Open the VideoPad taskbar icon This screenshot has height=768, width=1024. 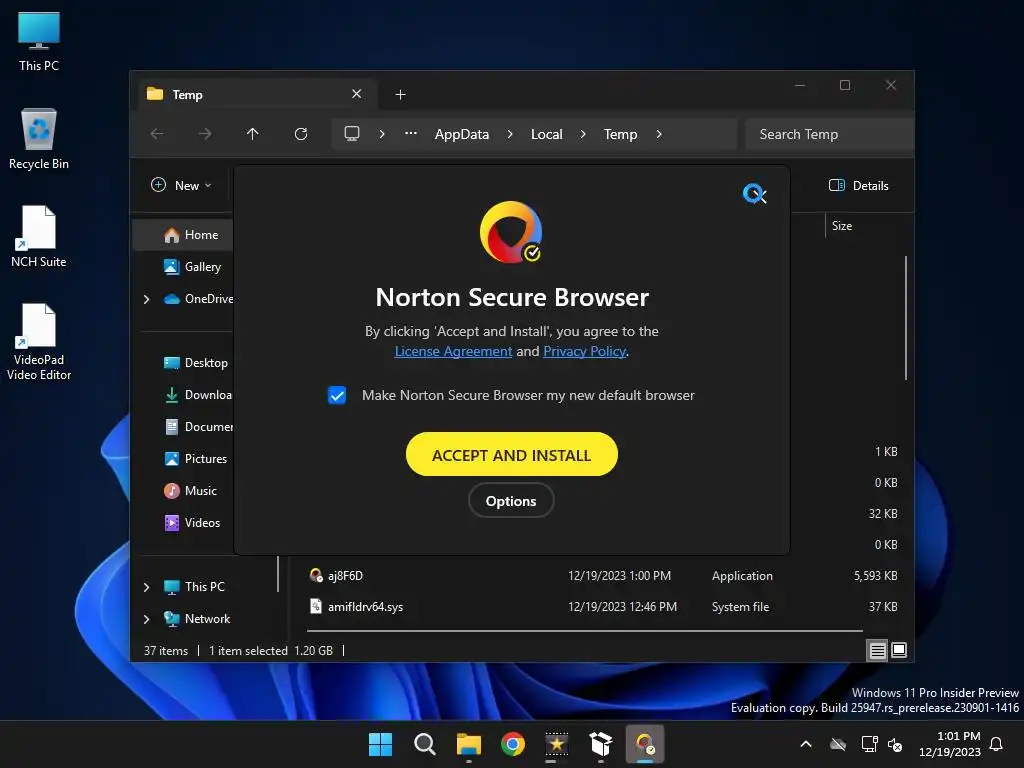557,744
